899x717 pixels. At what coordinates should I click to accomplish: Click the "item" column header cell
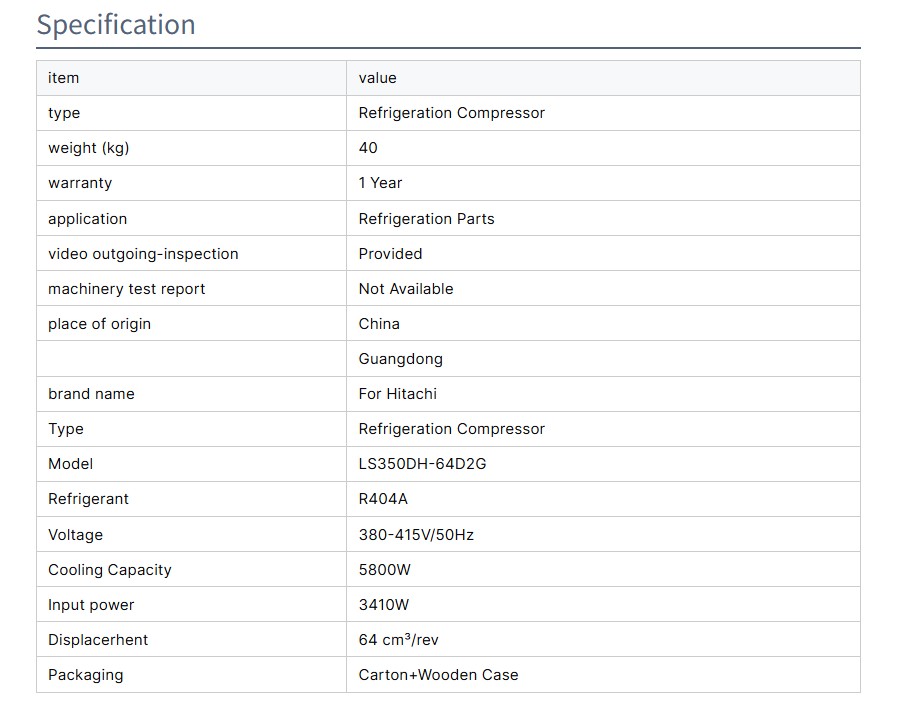click(64, 78)
